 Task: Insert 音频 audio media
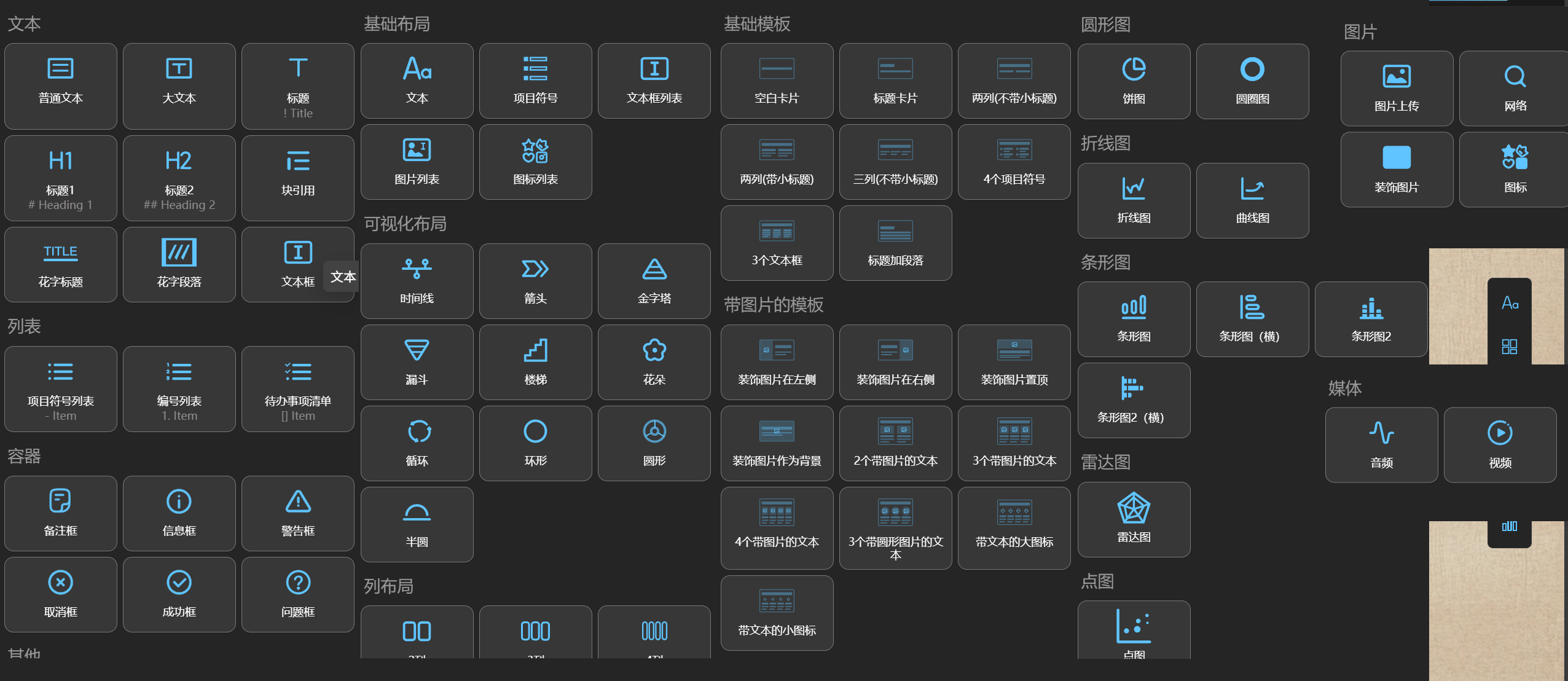(1381, 445)
